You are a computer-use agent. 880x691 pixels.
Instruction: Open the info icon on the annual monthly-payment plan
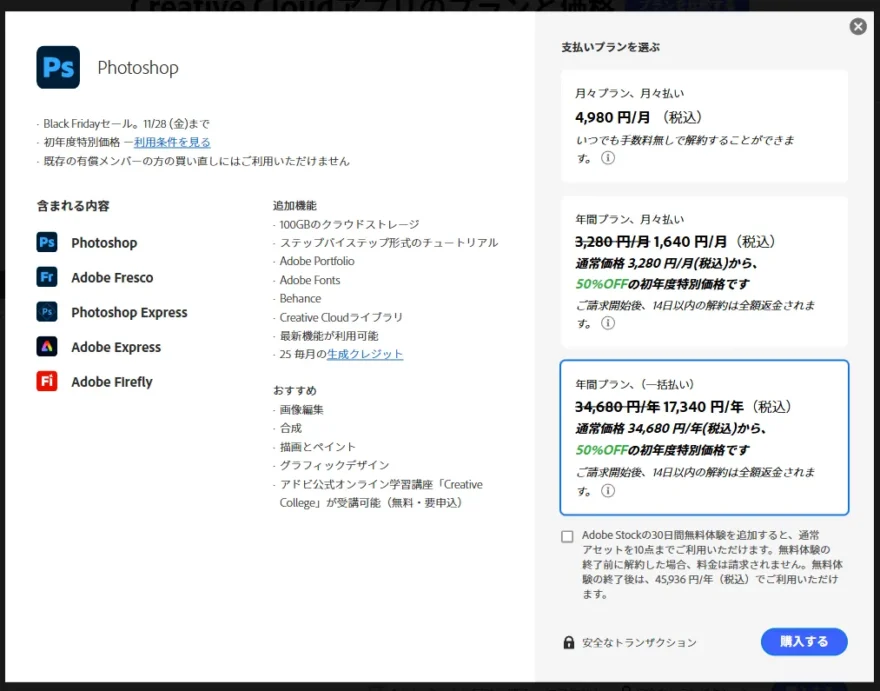608,325
